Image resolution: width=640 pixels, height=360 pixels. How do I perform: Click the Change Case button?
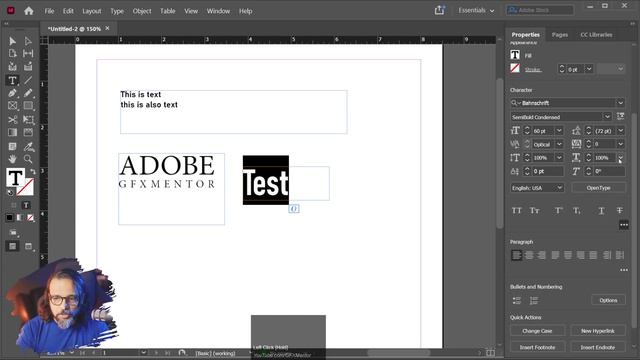pyautogui.click(x=537, y=331)
